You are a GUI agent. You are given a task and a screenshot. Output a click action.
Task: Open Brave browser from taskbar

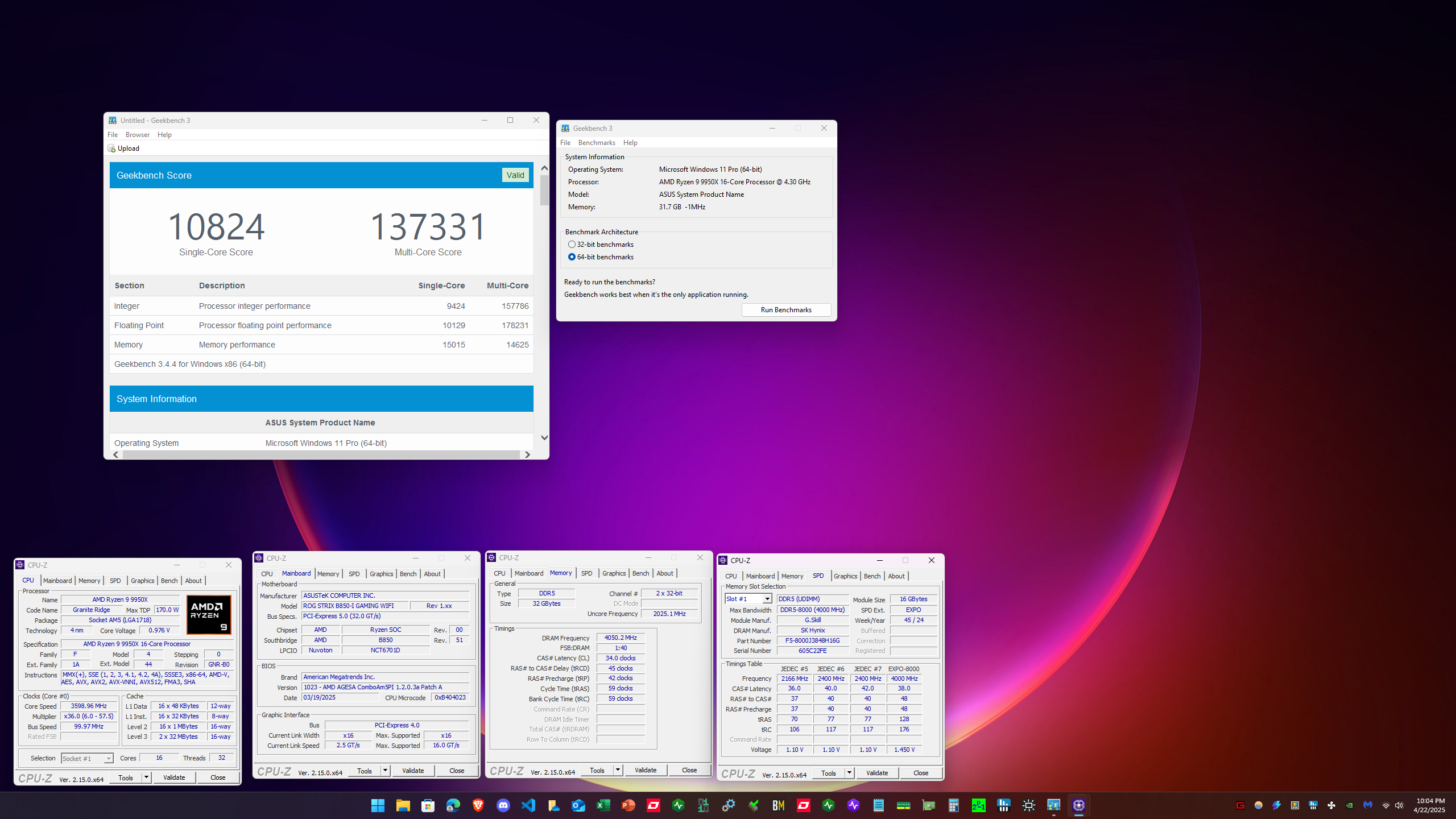[478, 805]
